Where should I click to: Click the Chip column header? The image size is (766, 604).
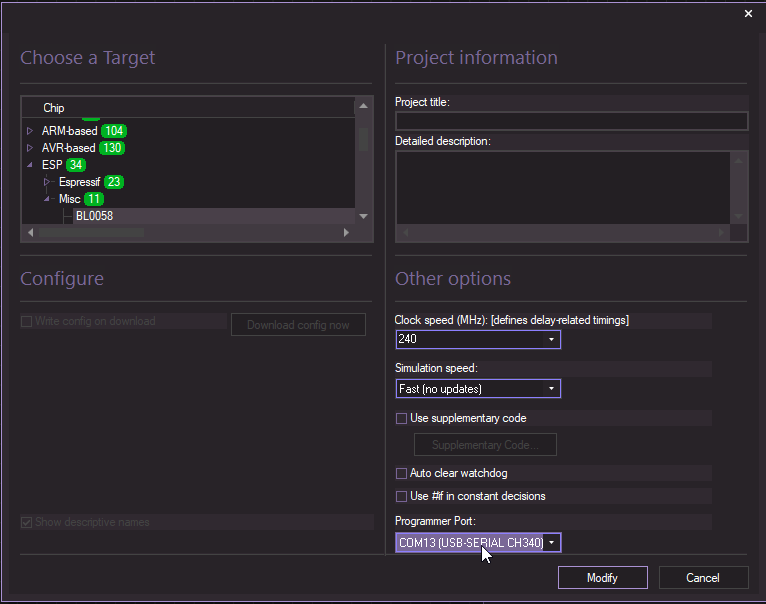[x=188, y=108]
